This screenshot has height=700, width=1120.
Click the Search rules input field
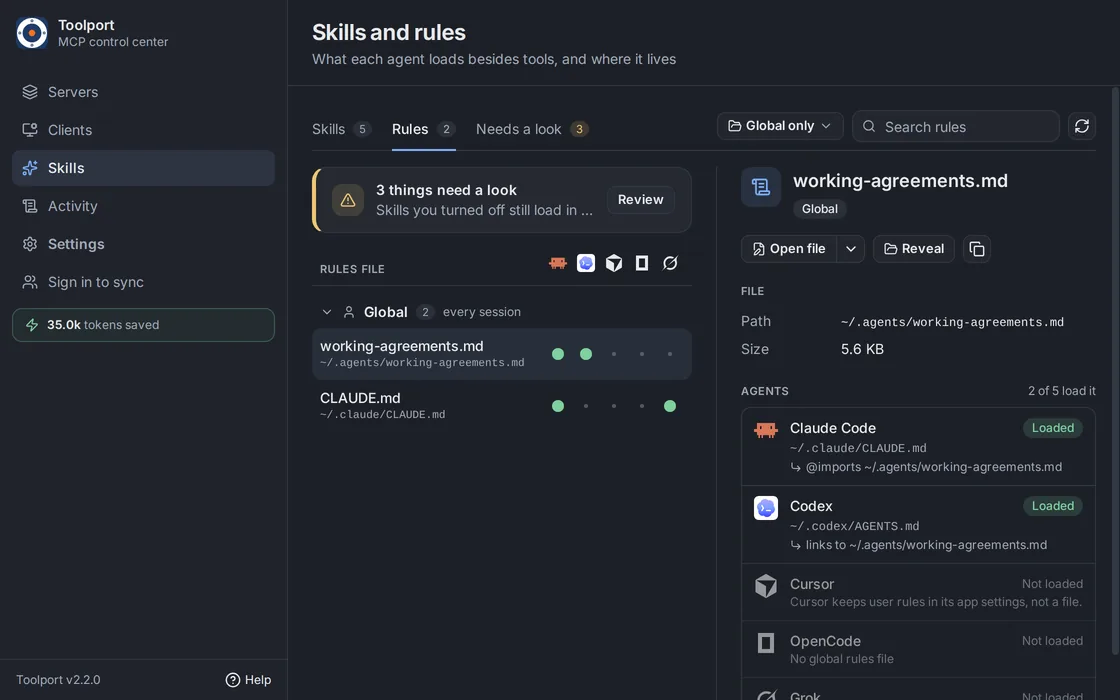[956, 126]
